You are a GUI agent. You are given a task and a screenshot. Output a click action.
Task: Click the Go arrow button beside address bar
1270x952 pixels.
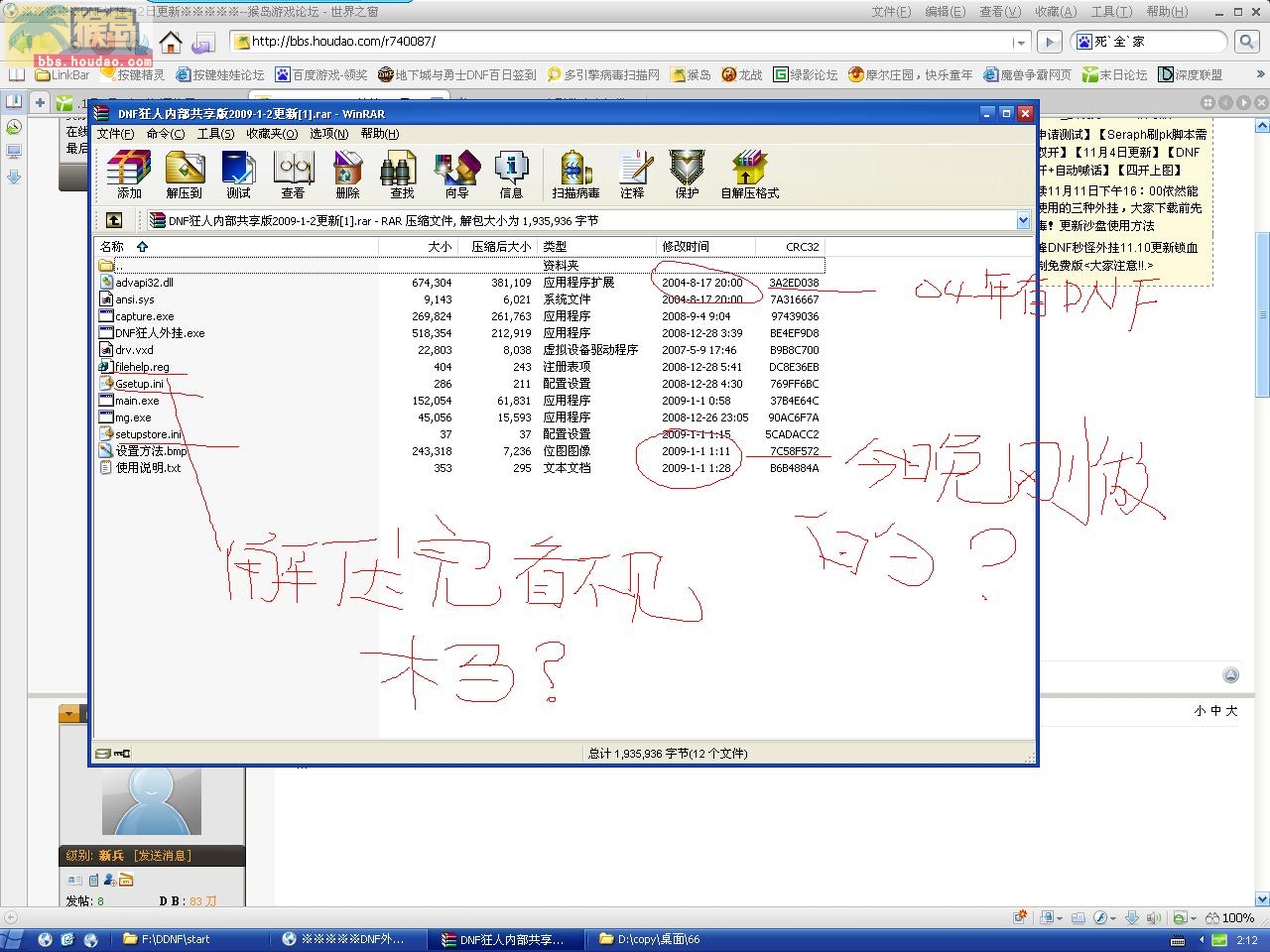[x=1049, y=42]
